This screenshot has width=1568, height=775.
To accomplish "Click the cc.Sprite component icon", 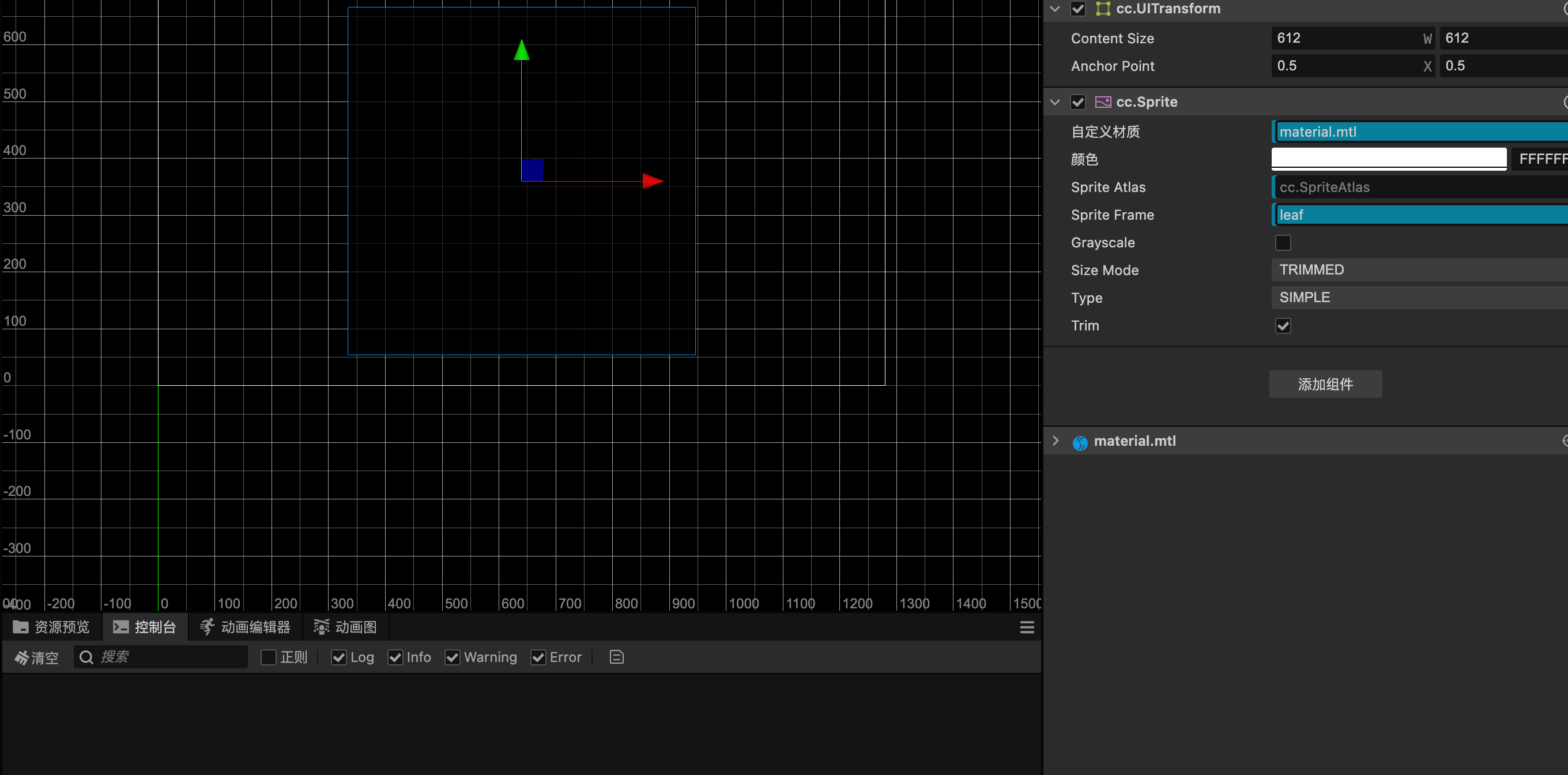I will (1102, 102).
